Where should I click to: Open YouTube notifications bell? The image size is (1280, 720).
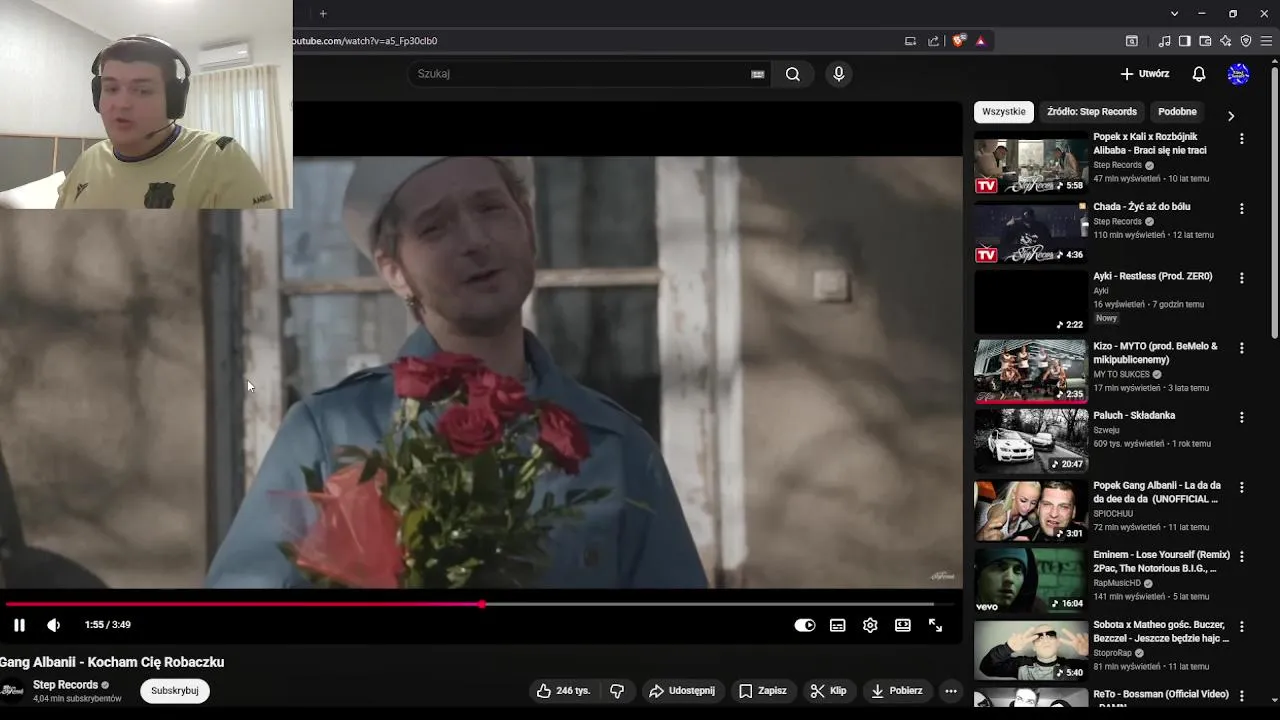point(1199,74)
